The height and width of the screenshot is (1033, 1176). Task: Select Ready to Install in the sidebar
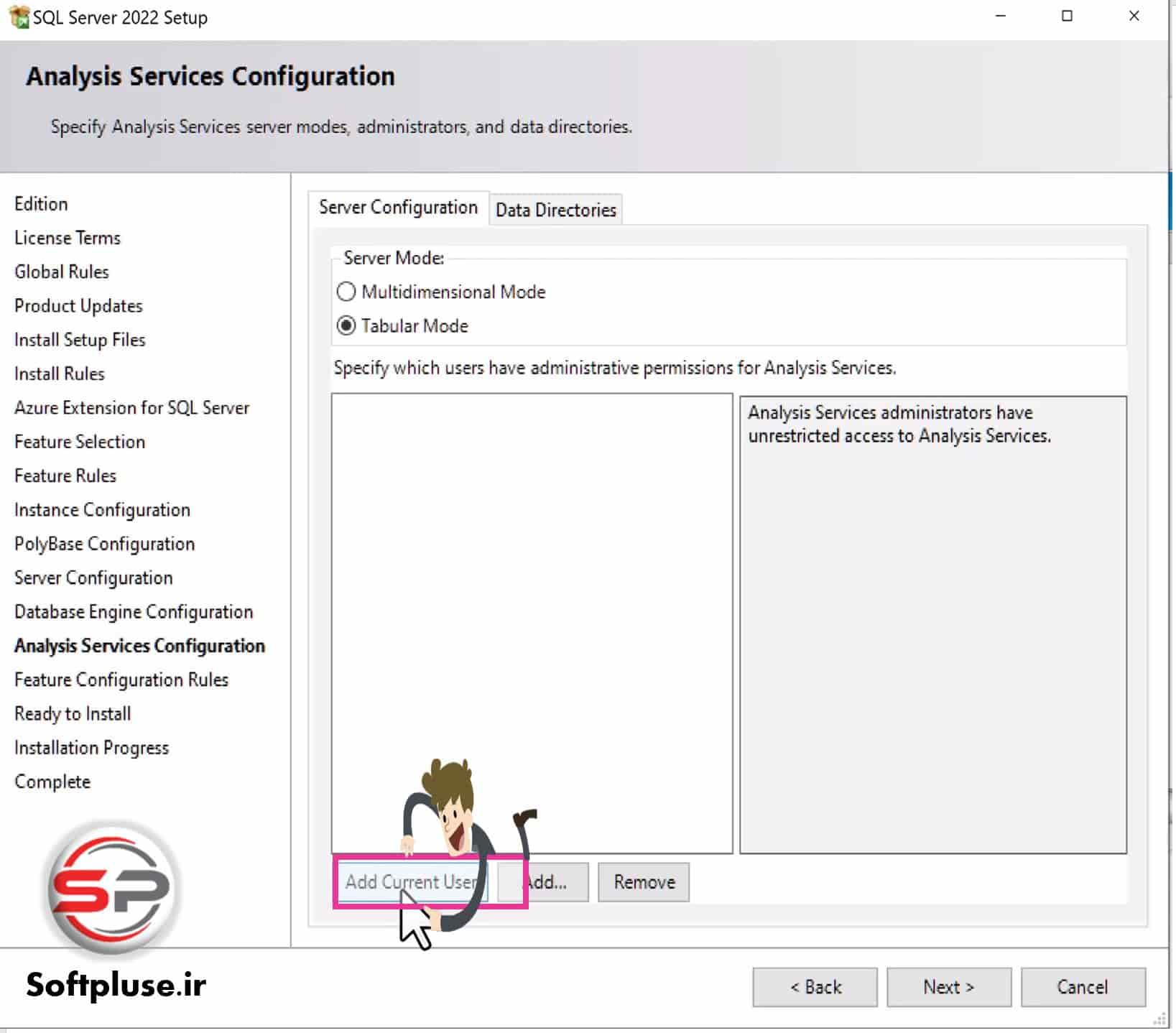point(72,713)
